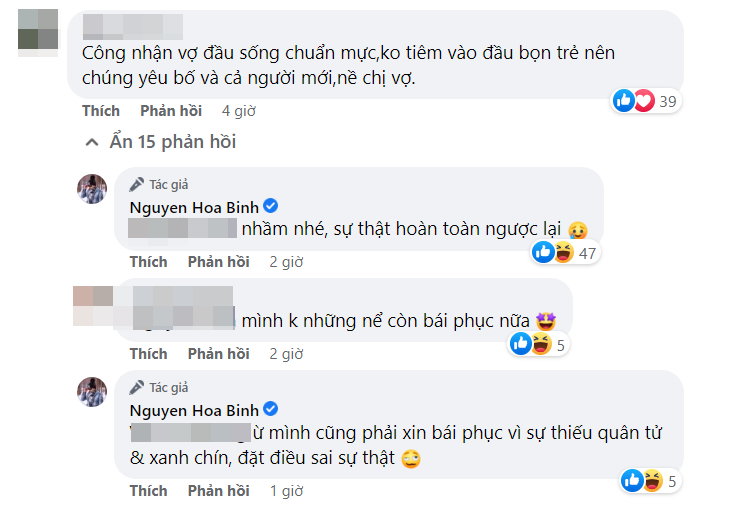Click verified badge on first Nguyen Hoa Binh reply
This screenshot has width=737, height=507.
click(x=270, y=206)
